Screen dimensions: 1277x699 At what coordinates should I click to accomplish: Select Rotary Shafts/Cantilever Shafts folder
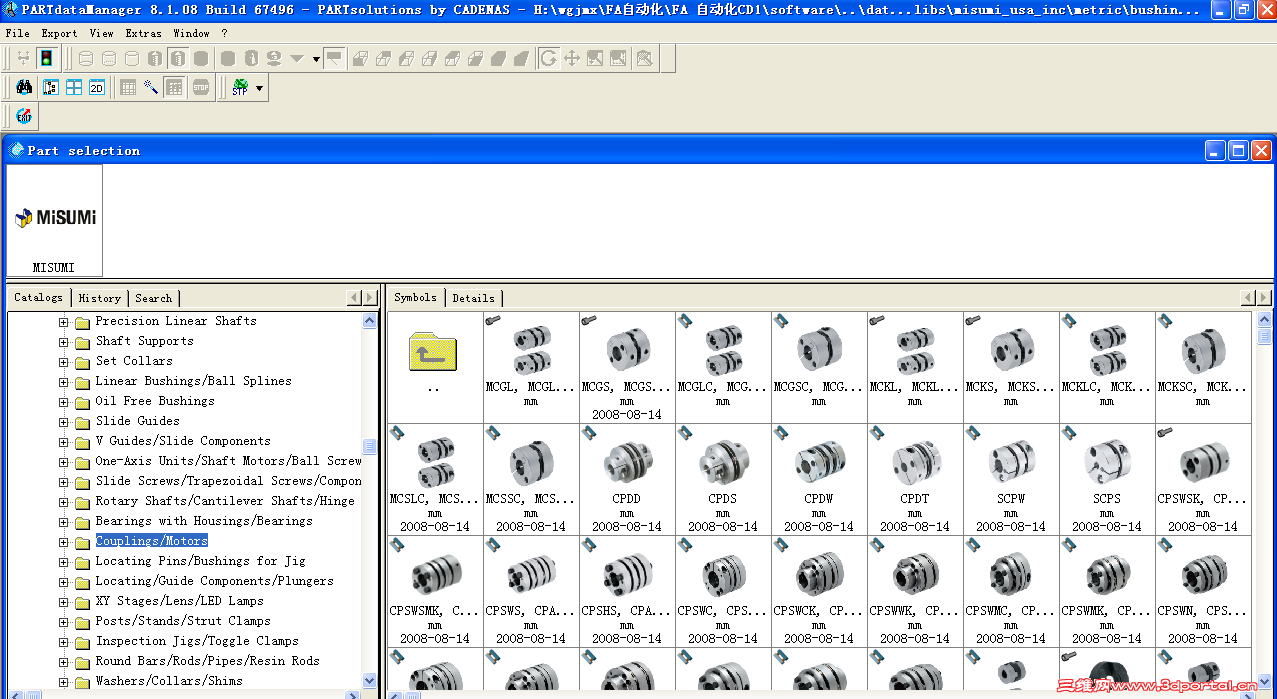tap(225, 501)
